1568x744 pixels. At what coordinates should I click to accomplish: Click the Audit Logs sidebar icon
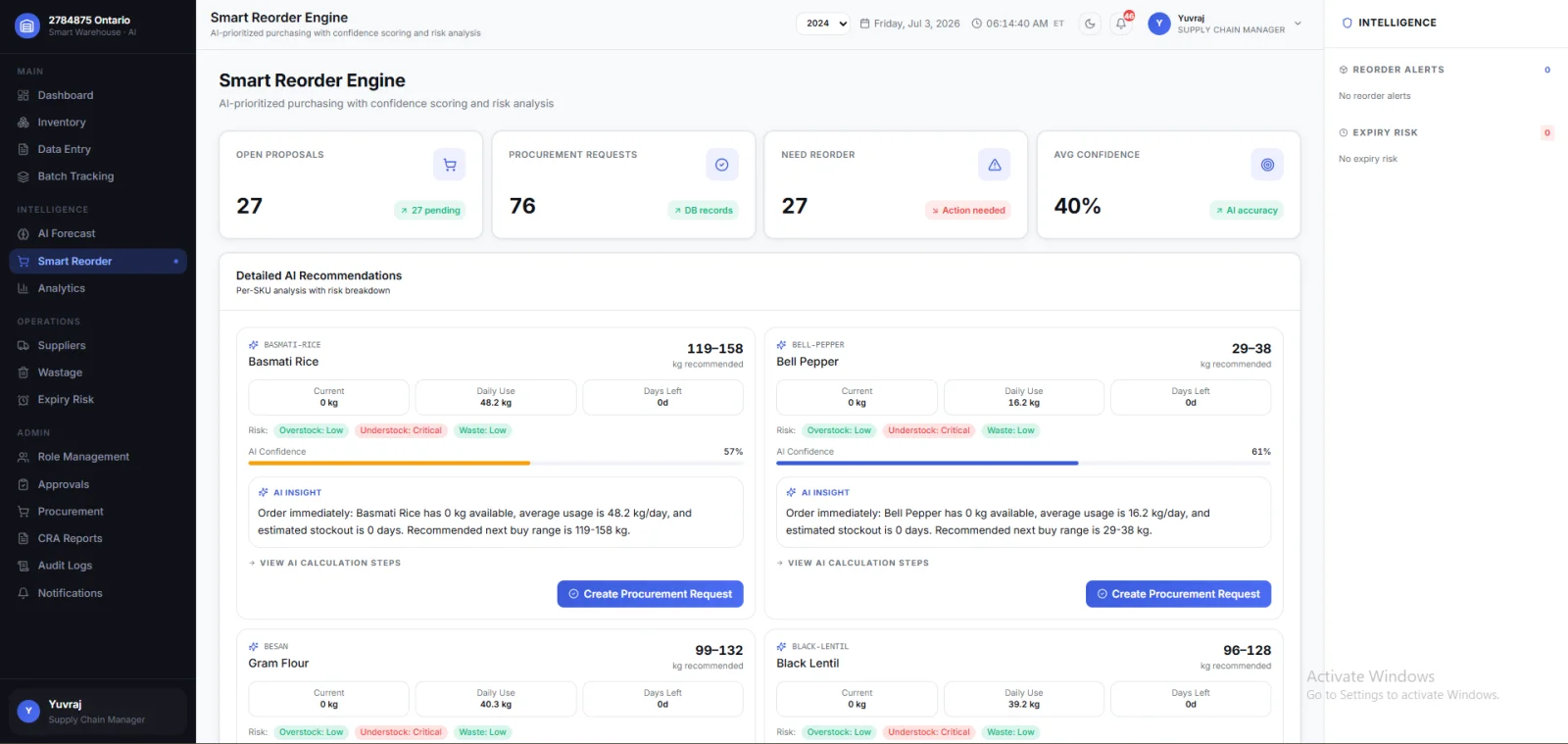coord(24,566)
